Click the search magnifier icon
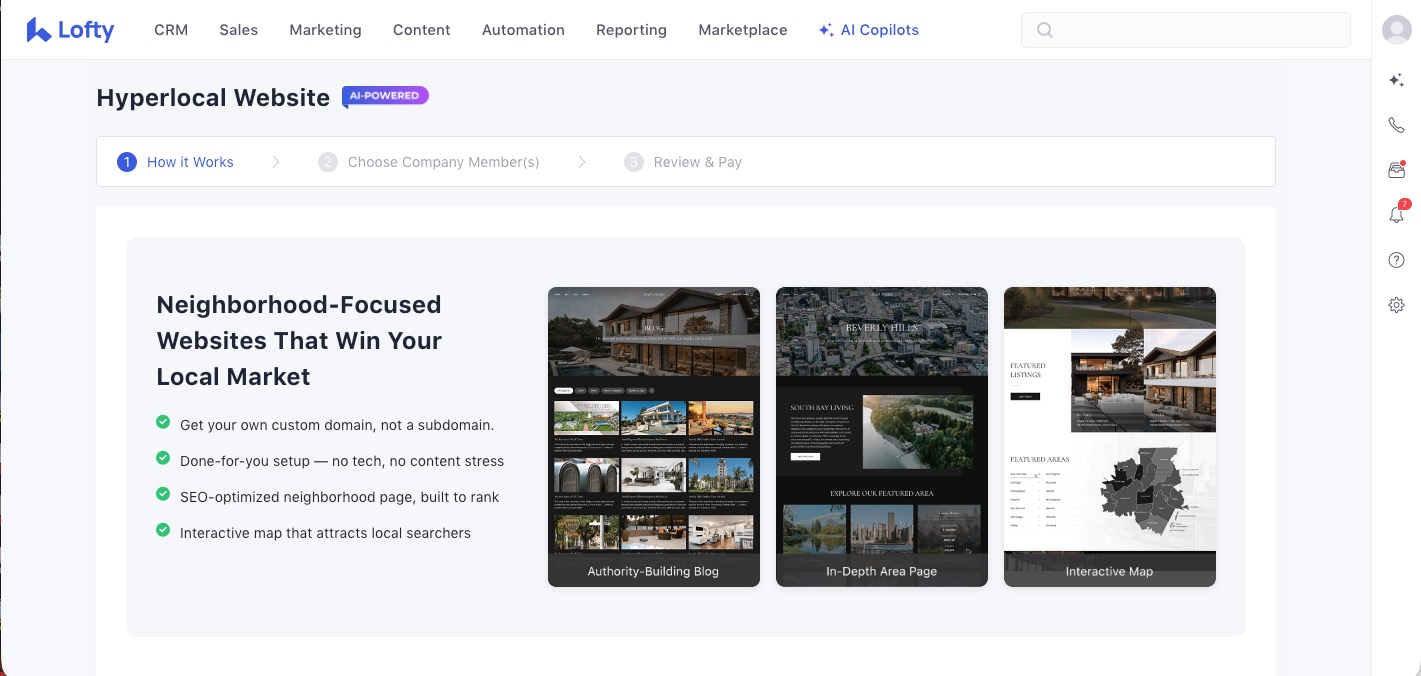Image resolution: width=1421 pixels, height=676 pixels. [x=1045, y=30]
